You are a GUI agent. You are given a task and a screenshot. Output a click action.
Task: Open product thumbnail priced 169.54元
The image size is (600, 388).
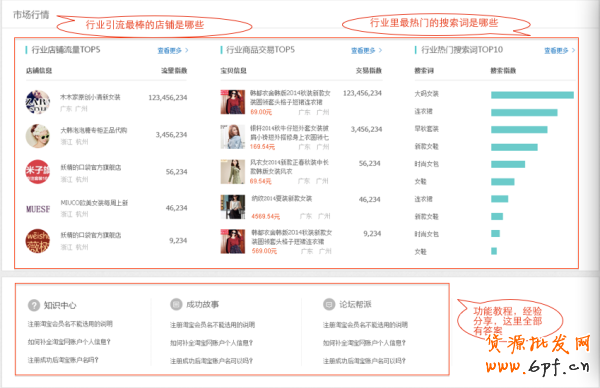pos(233,137)
